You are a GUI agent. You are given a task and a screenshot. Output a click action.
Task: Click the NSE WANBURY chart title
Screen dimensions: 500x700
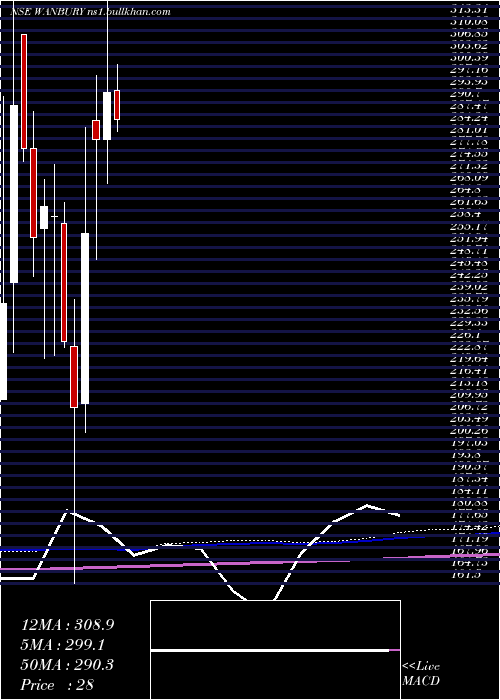coord(91,12)
